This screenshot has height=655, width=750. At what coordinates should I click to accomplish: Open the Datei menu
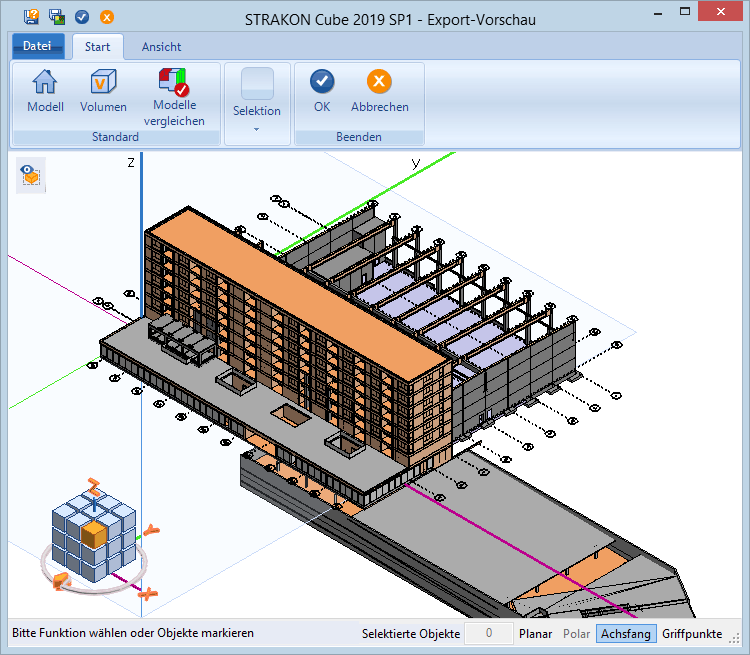[37, 46]
